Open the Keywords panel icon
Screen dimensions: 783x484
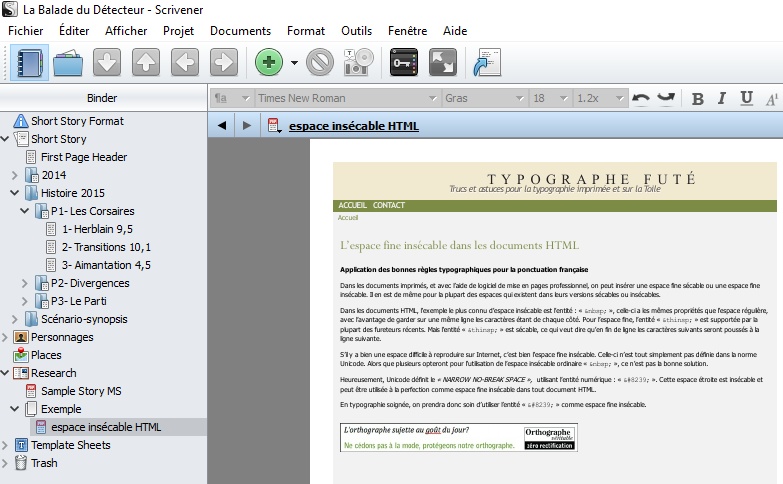coord(403,62)
